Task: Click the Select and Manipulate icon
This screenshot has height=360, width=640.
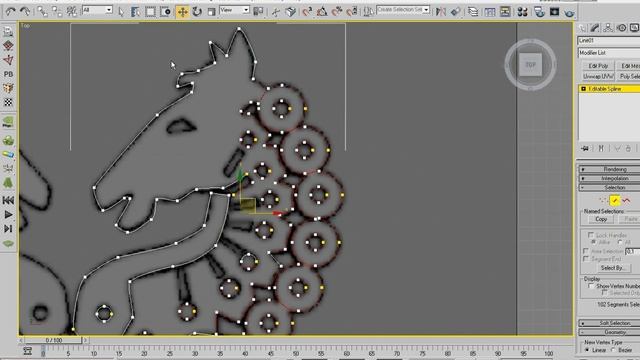Action: [276, 12]
